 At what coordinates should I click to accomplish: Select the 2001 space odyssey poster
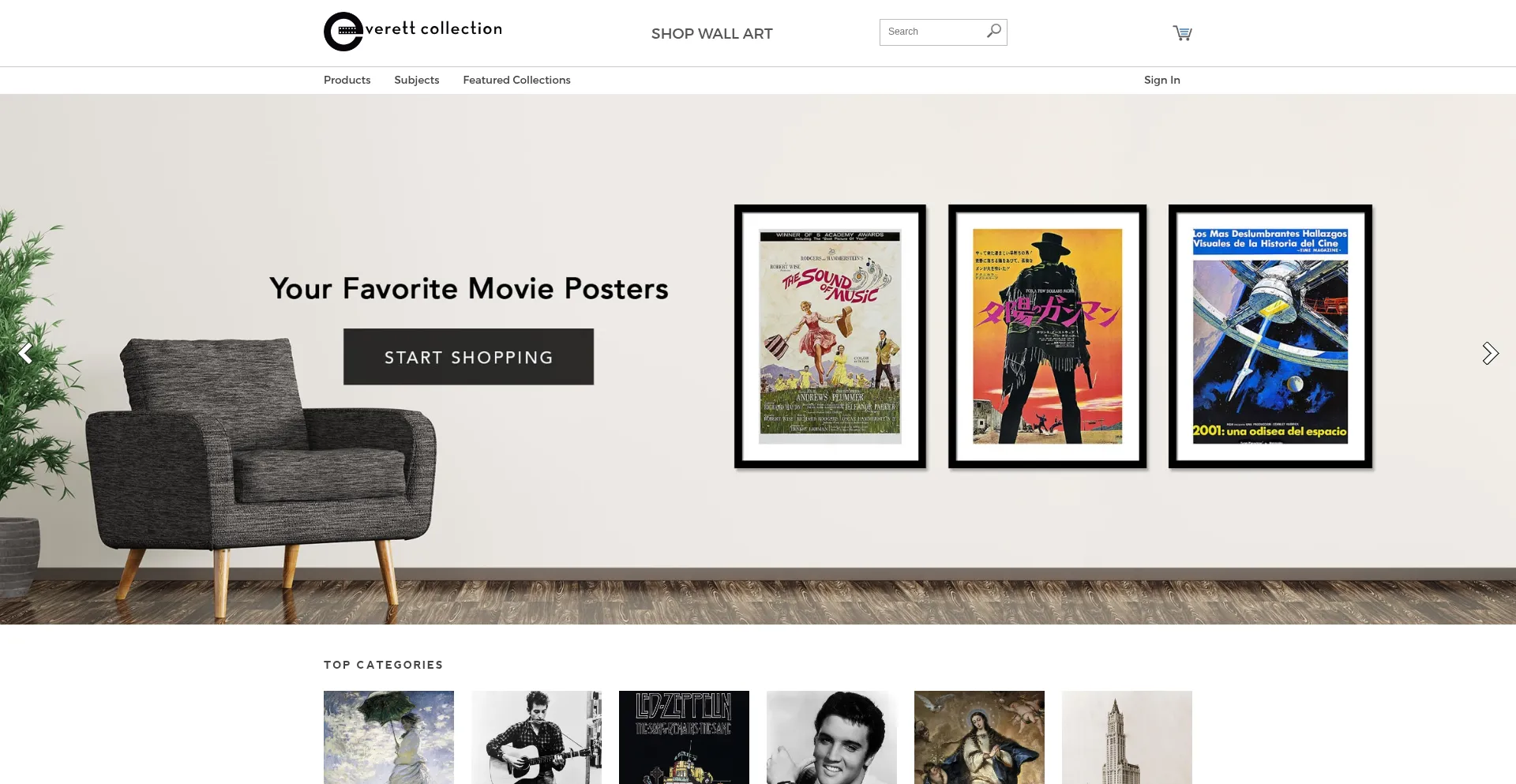click(x=1270, y=336)
